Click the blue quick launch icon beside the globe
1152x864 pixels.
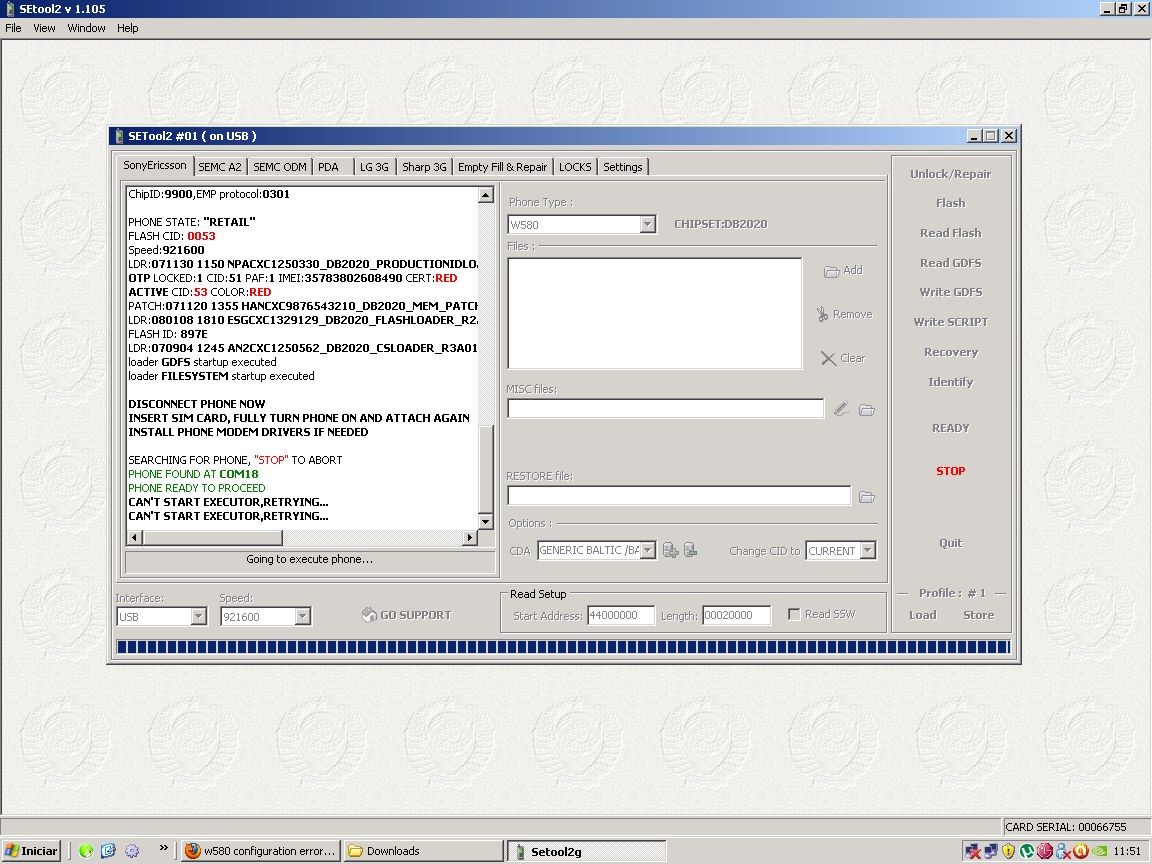tap(109, 851)
